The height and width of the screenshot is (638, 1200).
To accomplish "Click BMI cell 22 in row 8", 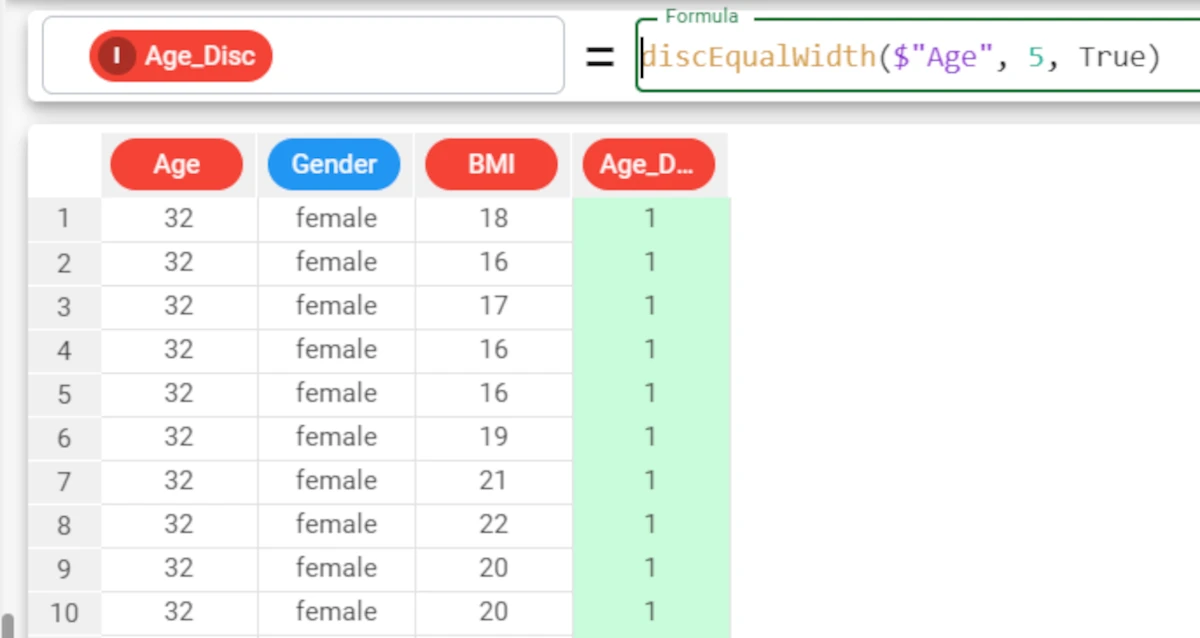I will (x=493, y=525).
